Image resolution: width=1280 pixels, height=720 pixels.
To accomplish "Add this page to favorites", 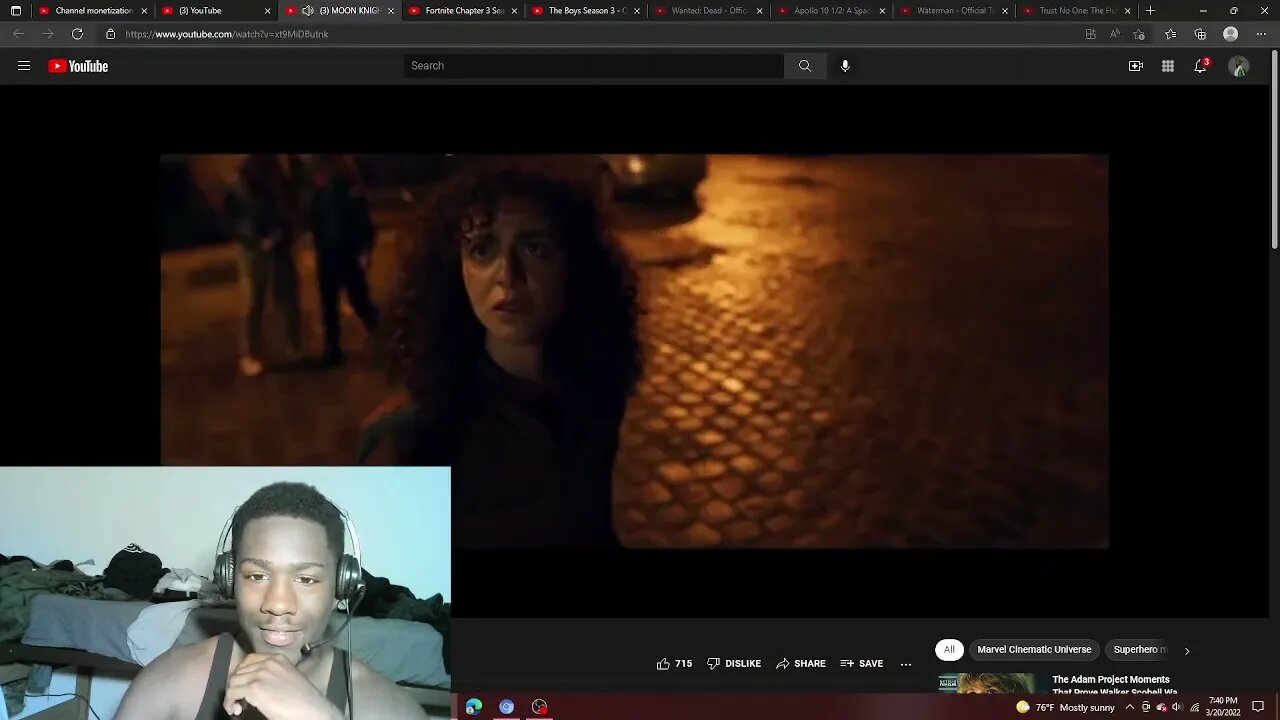I will tap(1139, 34).
